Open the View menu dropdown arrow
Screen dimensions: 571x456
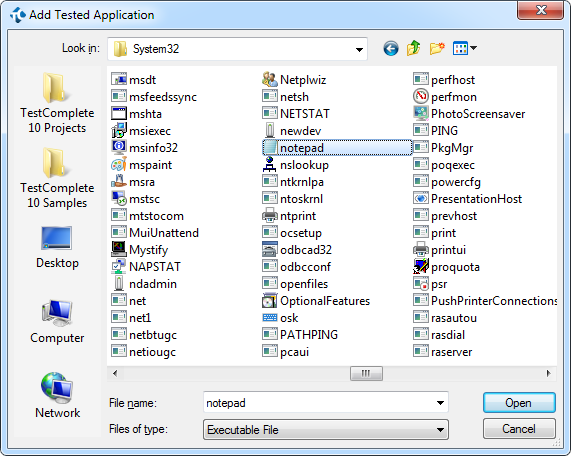click(x=473, y=48)
